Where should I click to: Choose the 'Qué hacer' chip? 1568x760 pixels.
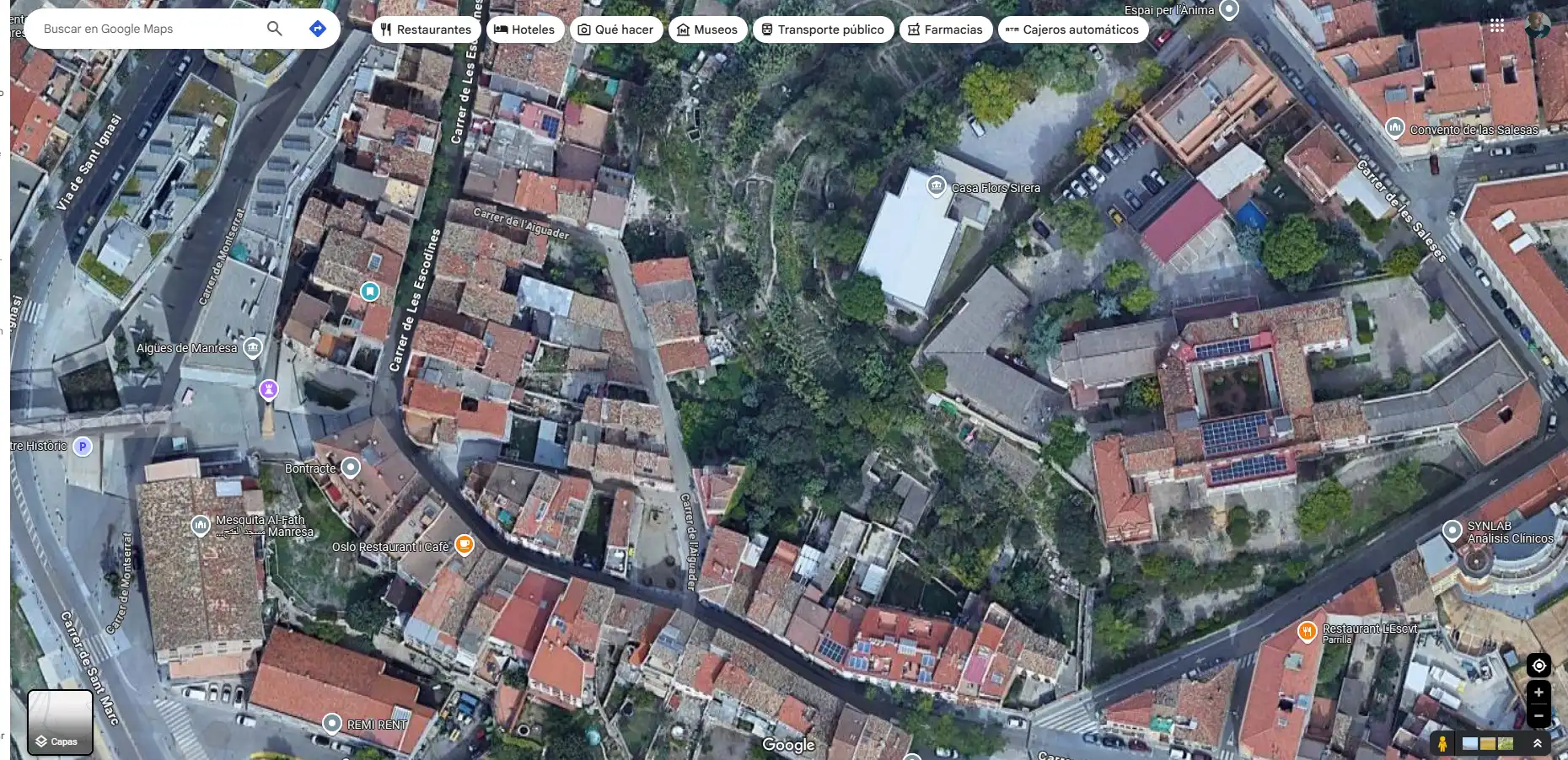pos(616,29)
